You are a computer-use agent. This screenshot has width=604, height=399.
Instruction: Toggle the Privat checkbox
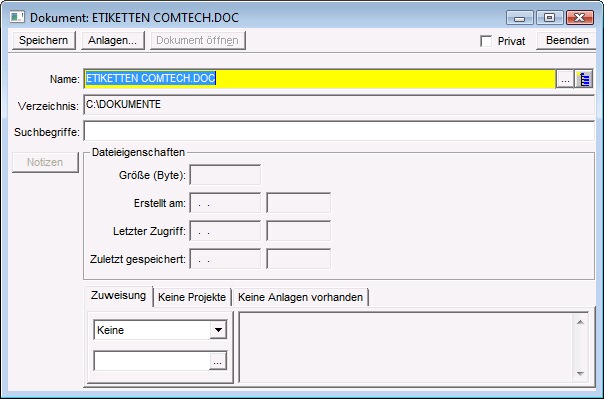click(x=486, y=41)
